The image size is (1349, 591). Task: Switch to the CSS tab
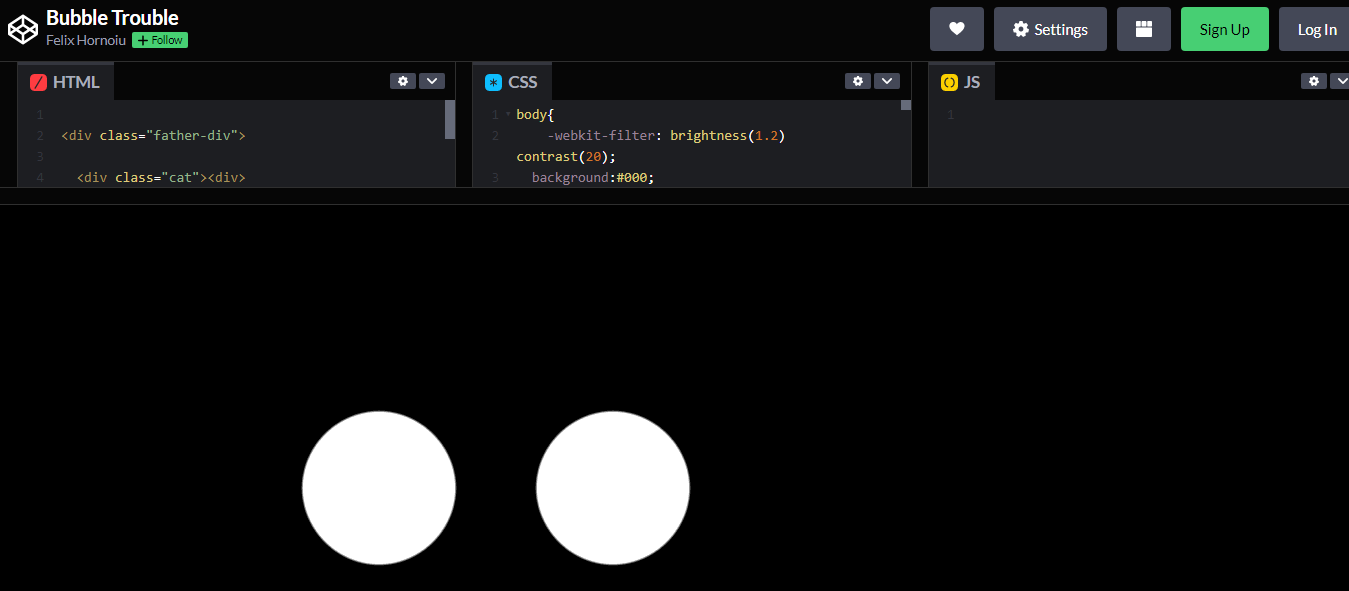point(521,82)
